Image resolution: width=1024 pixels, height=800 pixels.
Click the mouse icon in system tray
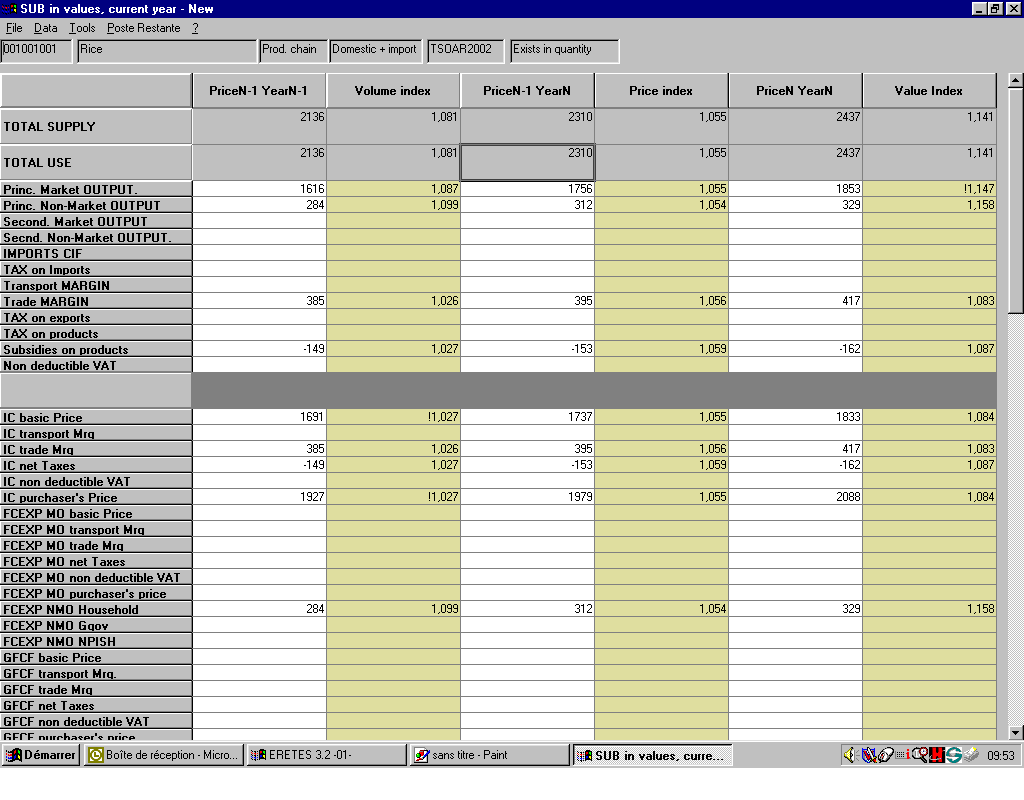pyautogui.click(x=885, y=755)
